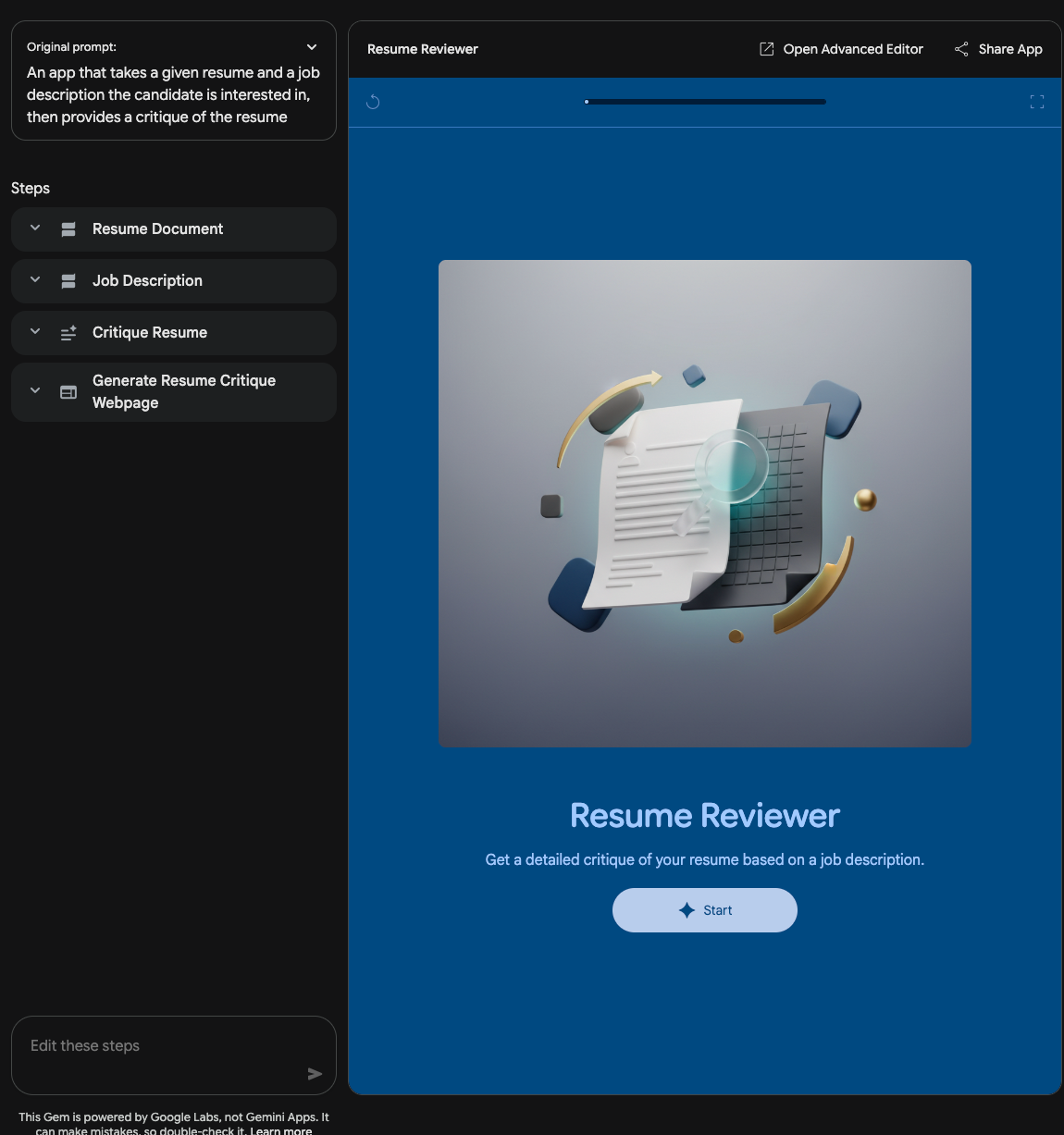
Task: Click the Job Description input step icon
Action: pyautogui.click(x=68, y=281)
